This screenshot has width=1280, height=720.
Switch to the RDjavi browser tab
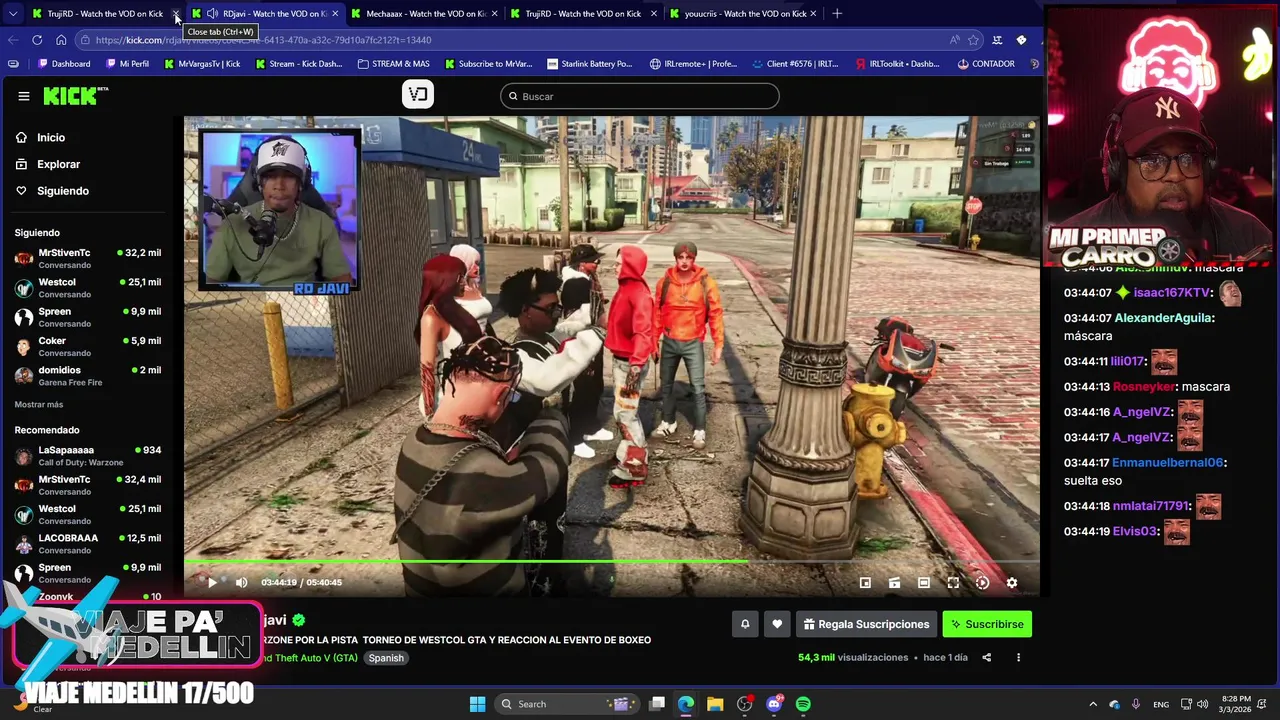(x=265, y=13)
